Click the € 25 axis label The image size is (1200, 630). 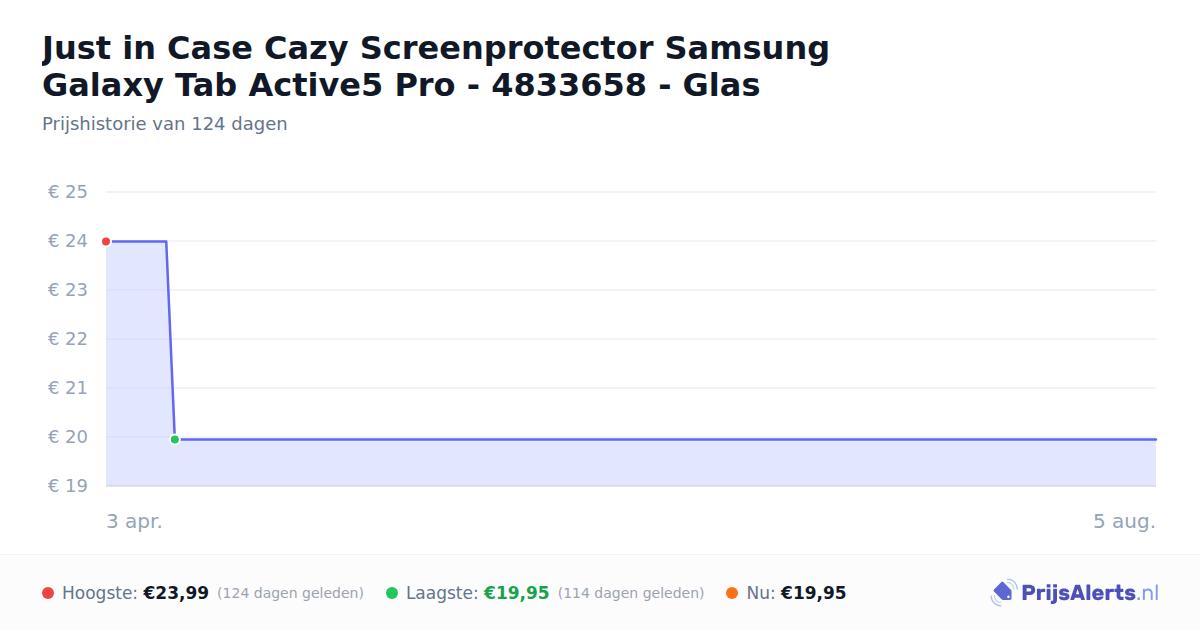coord(68,192)
